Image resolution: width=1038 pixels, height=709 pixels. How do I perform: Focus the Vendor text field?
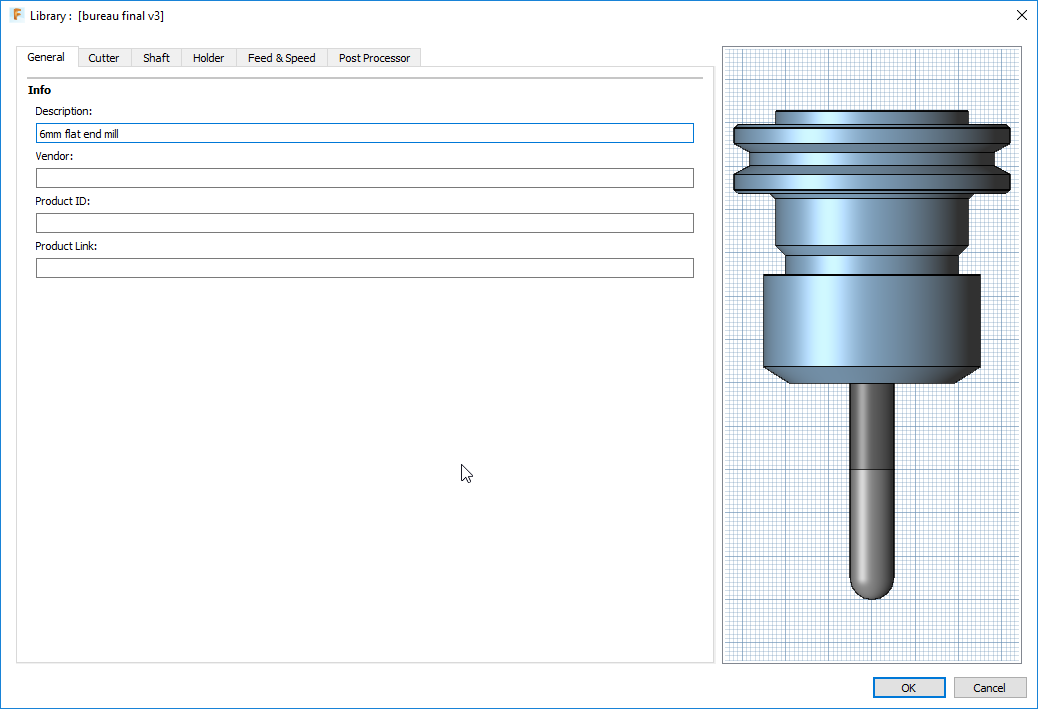coord(365,178)
